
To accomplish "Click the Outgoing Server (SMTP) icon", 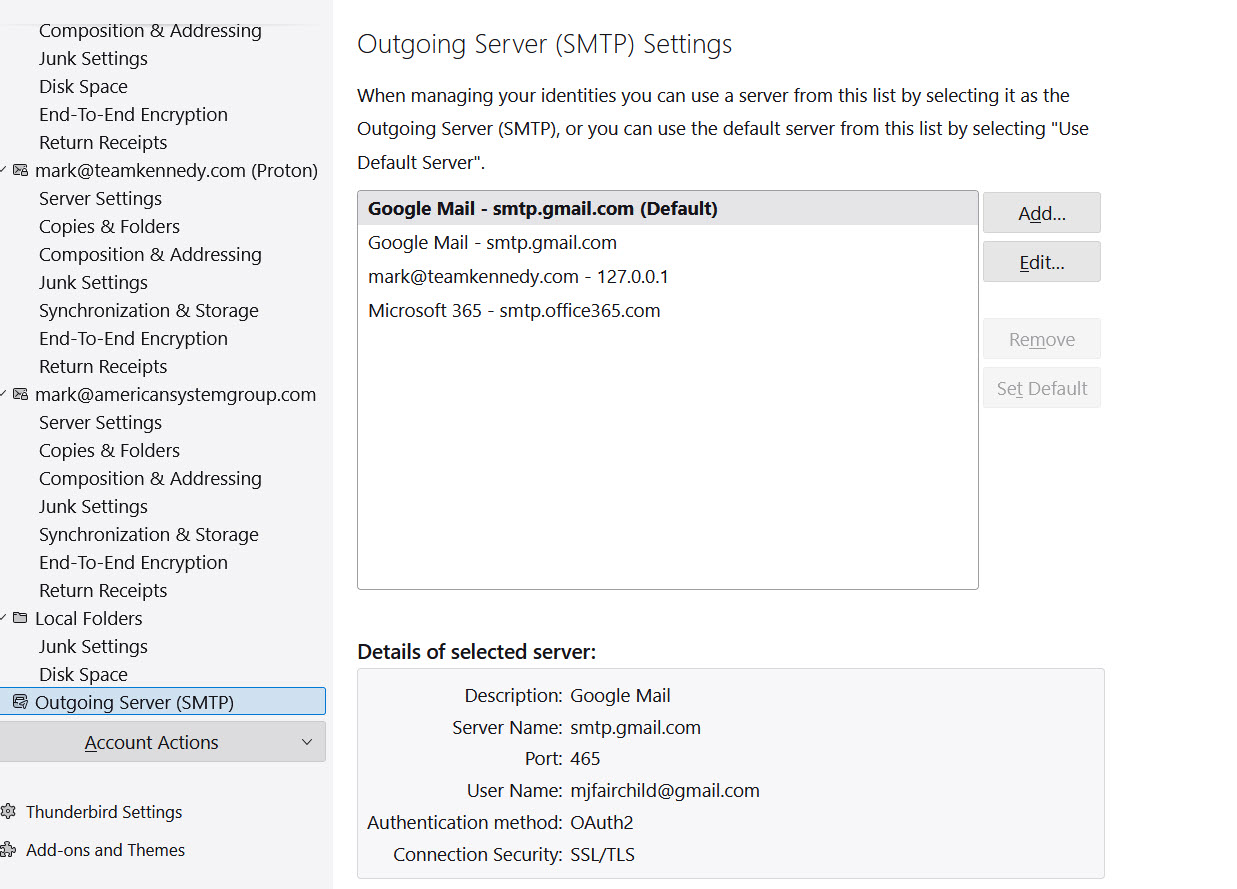I will pyautogui.click(x=20, y=702).
